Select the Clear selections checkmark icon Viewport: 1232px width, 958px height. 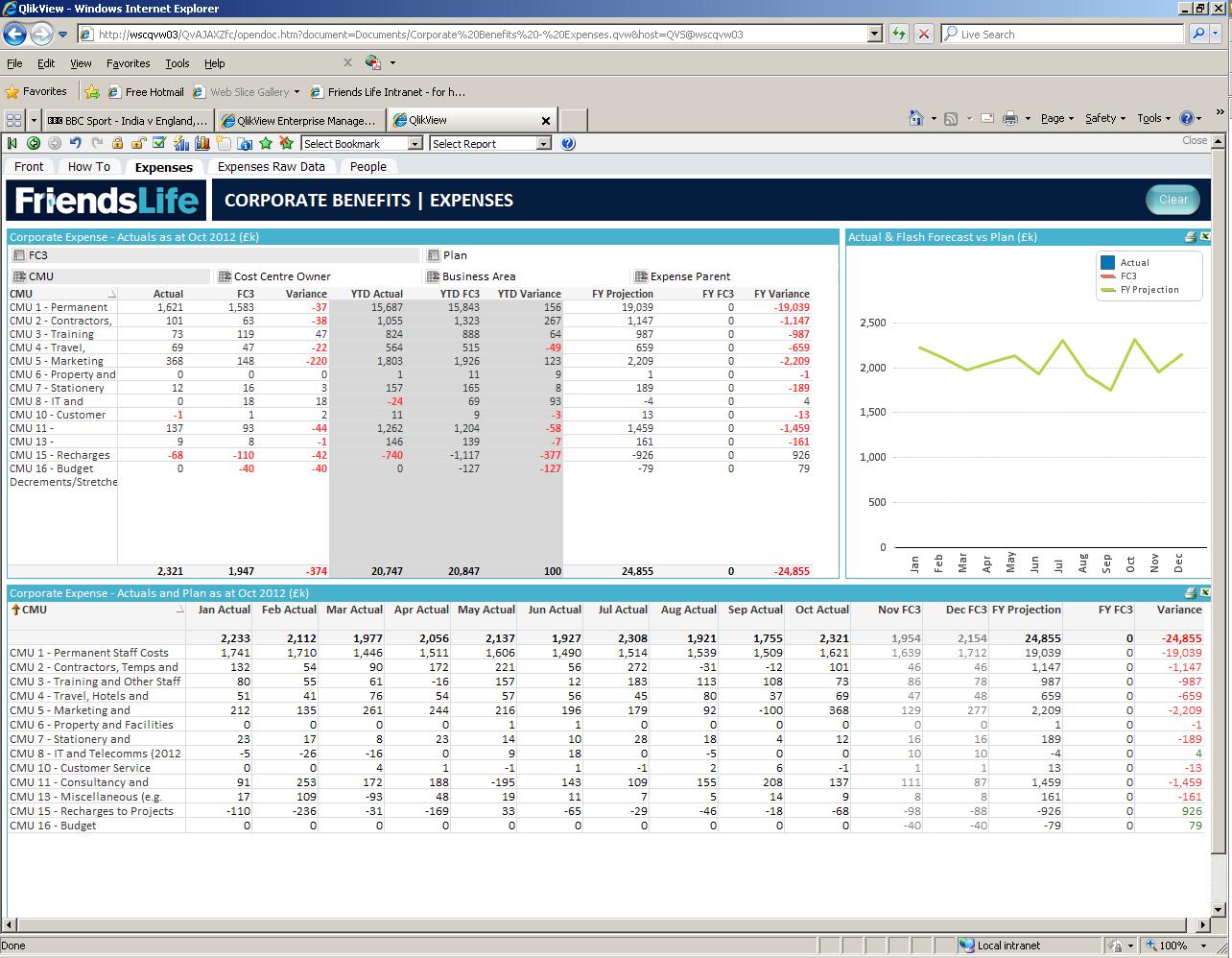[x=159, y=143]
